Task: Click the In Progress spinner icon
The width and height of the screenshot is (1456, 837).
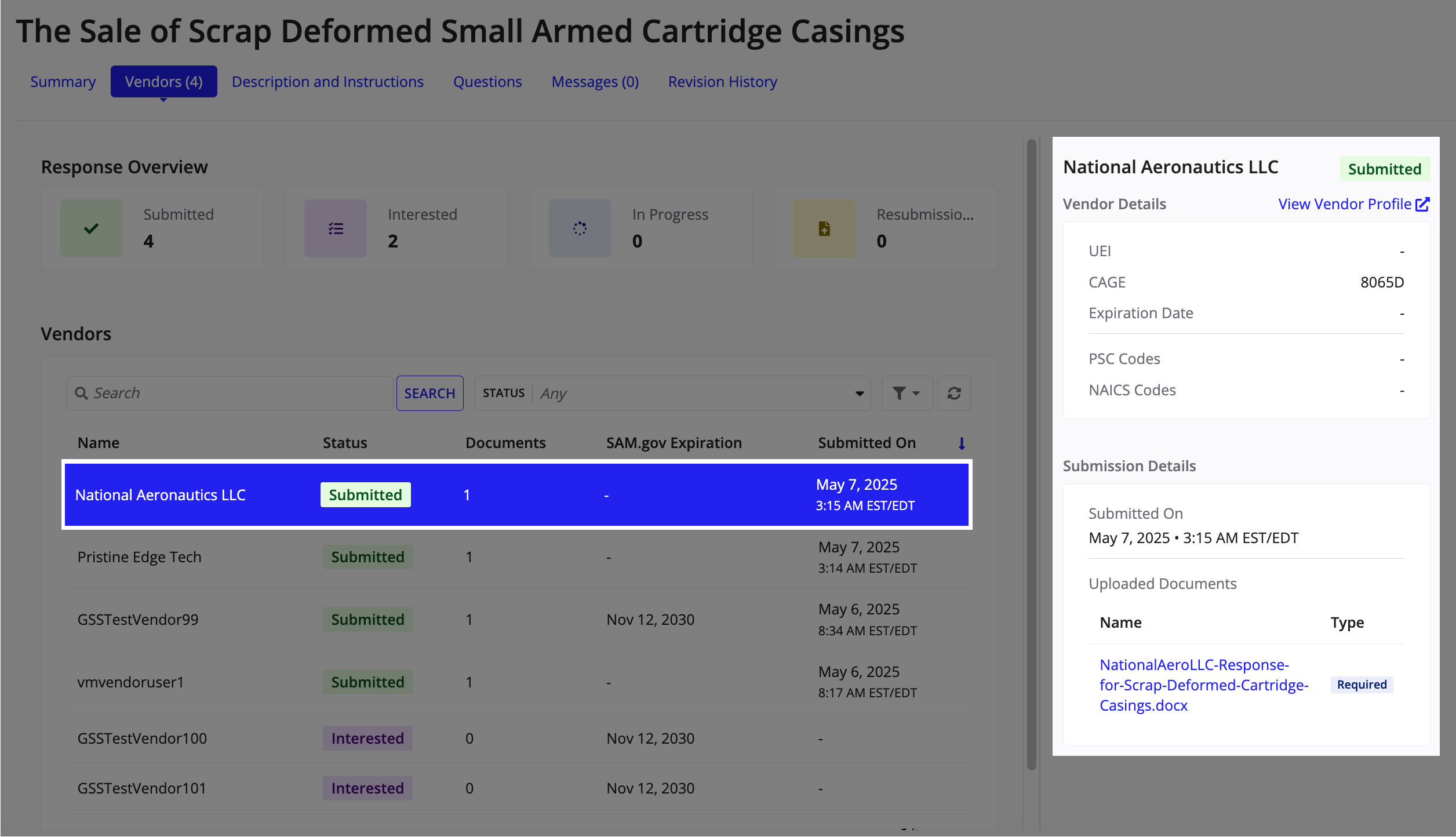Action: [x=580, y=228]
